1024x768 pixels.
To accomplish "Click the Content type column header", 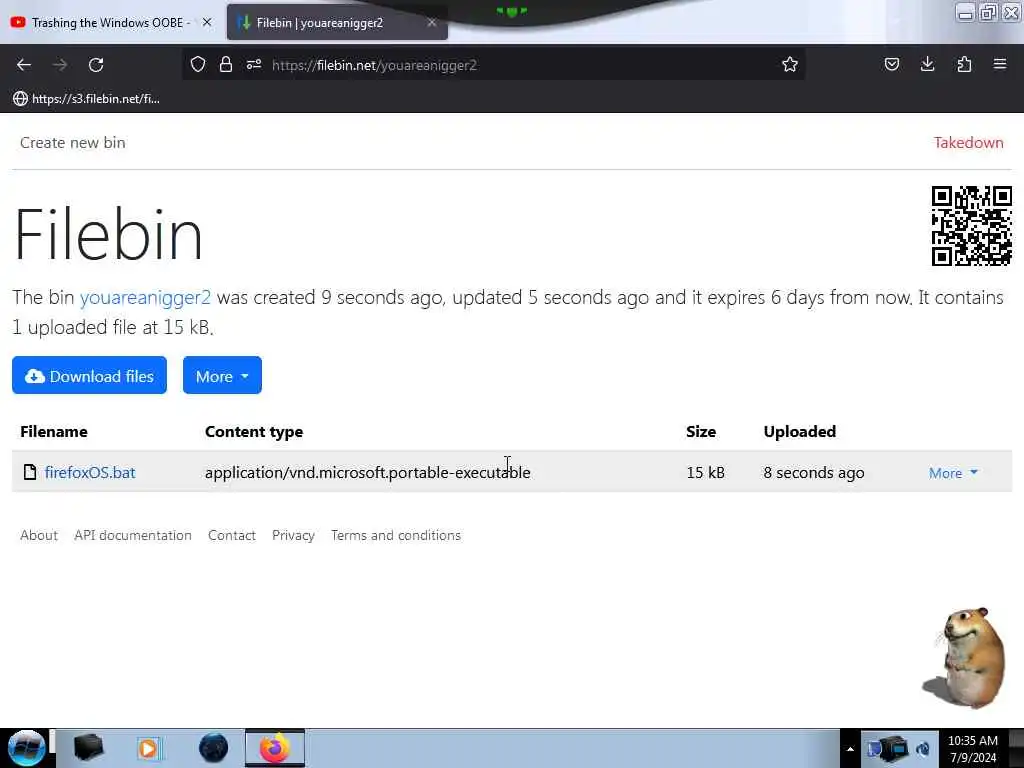I will [254, 432].
